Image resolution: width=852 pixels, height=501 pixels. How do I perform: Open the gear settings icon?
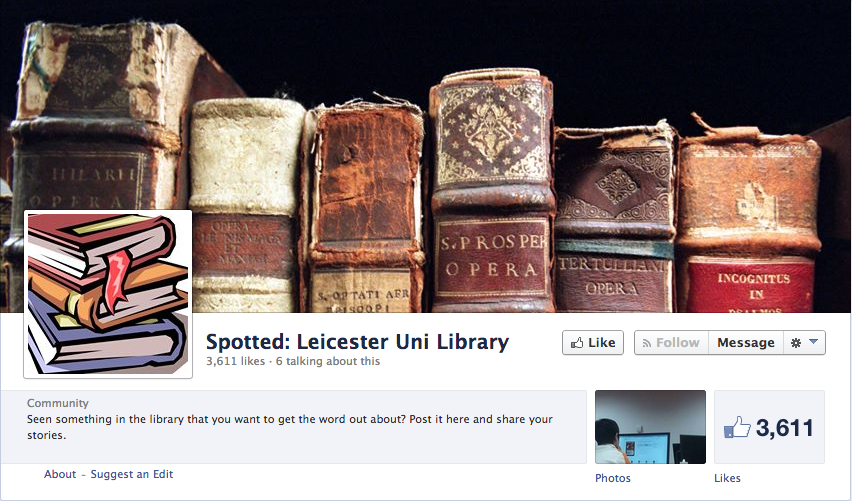pos(796,343)
